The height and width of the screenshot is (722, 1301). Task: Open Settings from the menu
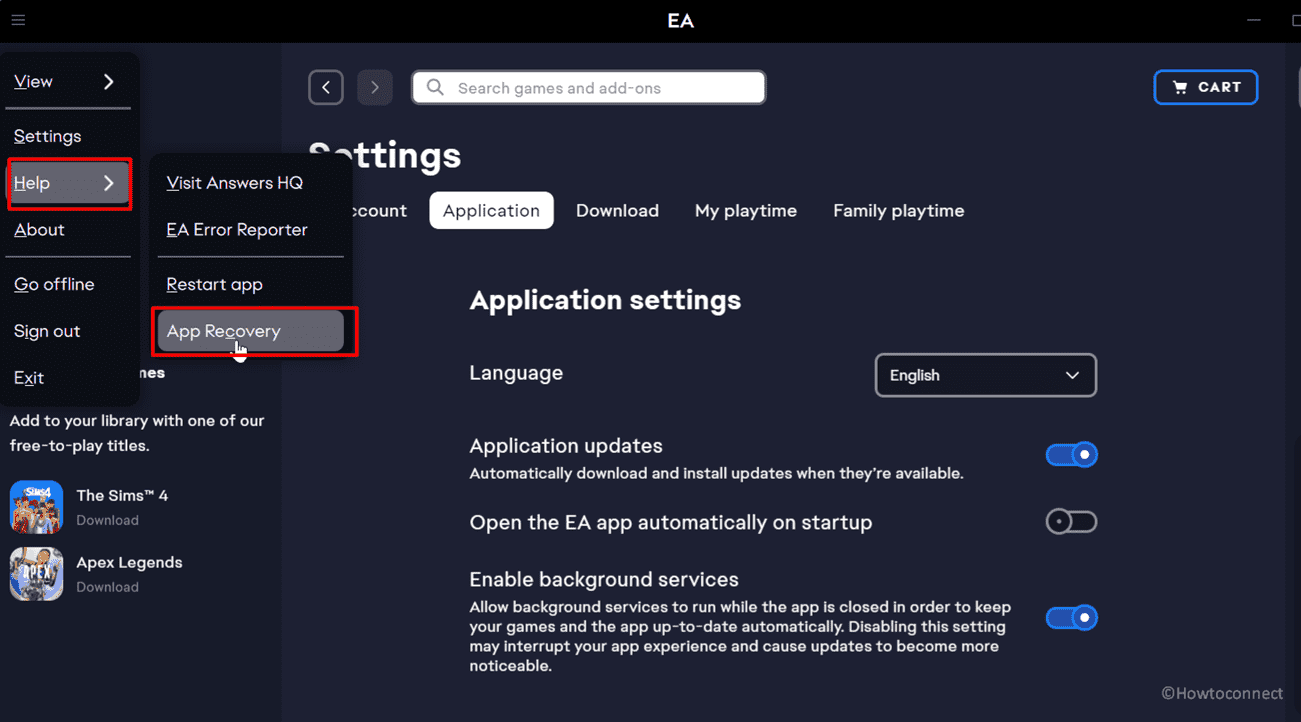[x=48, y=136]
